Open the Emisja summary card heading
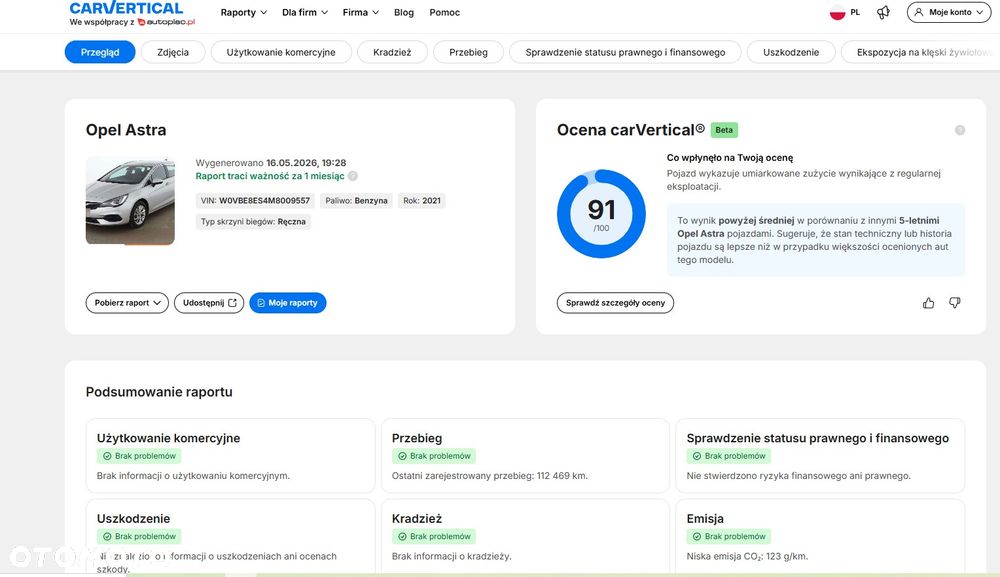 point(705,518)
